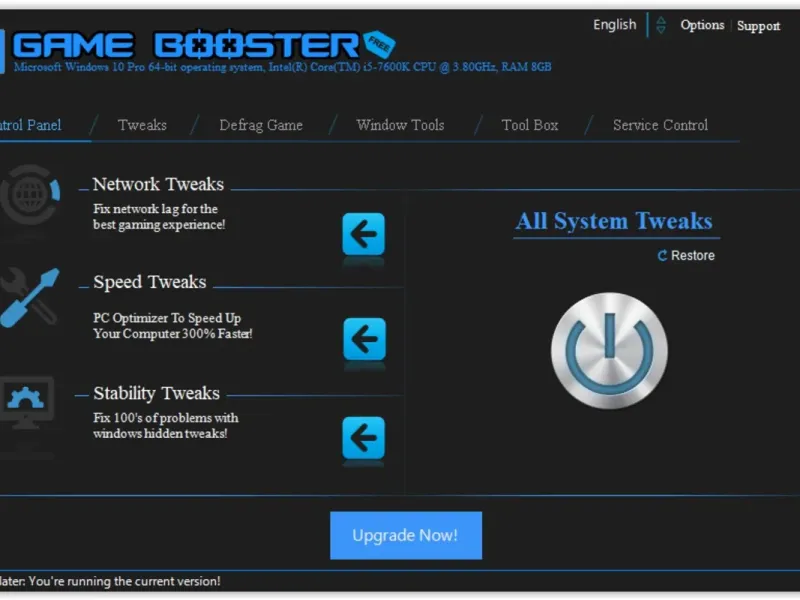Click 'Fix 100's of problems with' description text
Viewport: 800px width, 600px height.
coord(165,418)
